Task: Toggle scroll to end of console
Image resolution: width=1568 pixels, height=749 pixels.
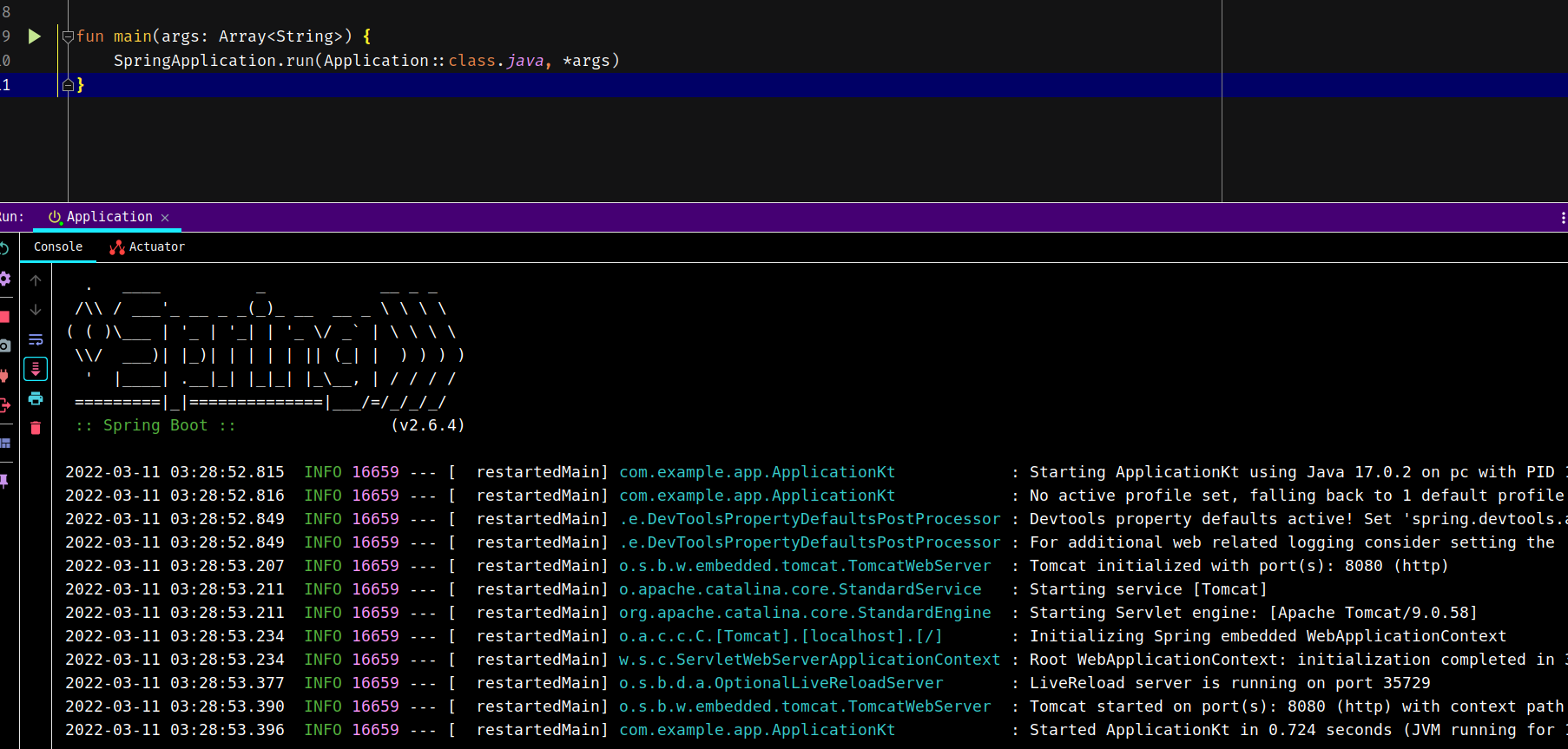Action: (x=36, y=369)
